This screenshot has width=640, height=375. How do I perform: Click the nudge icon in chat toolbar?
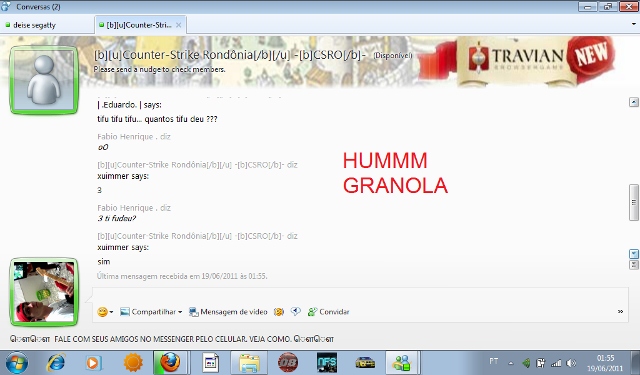click(x=279, y=312)
